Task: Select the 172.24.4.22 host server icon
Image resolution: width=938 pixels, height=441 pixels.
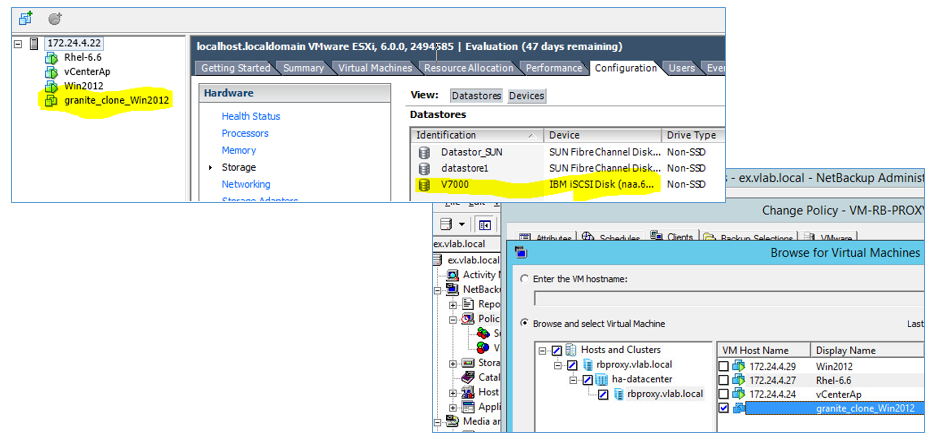Action: pyautogui.click(x=34, y=44)
